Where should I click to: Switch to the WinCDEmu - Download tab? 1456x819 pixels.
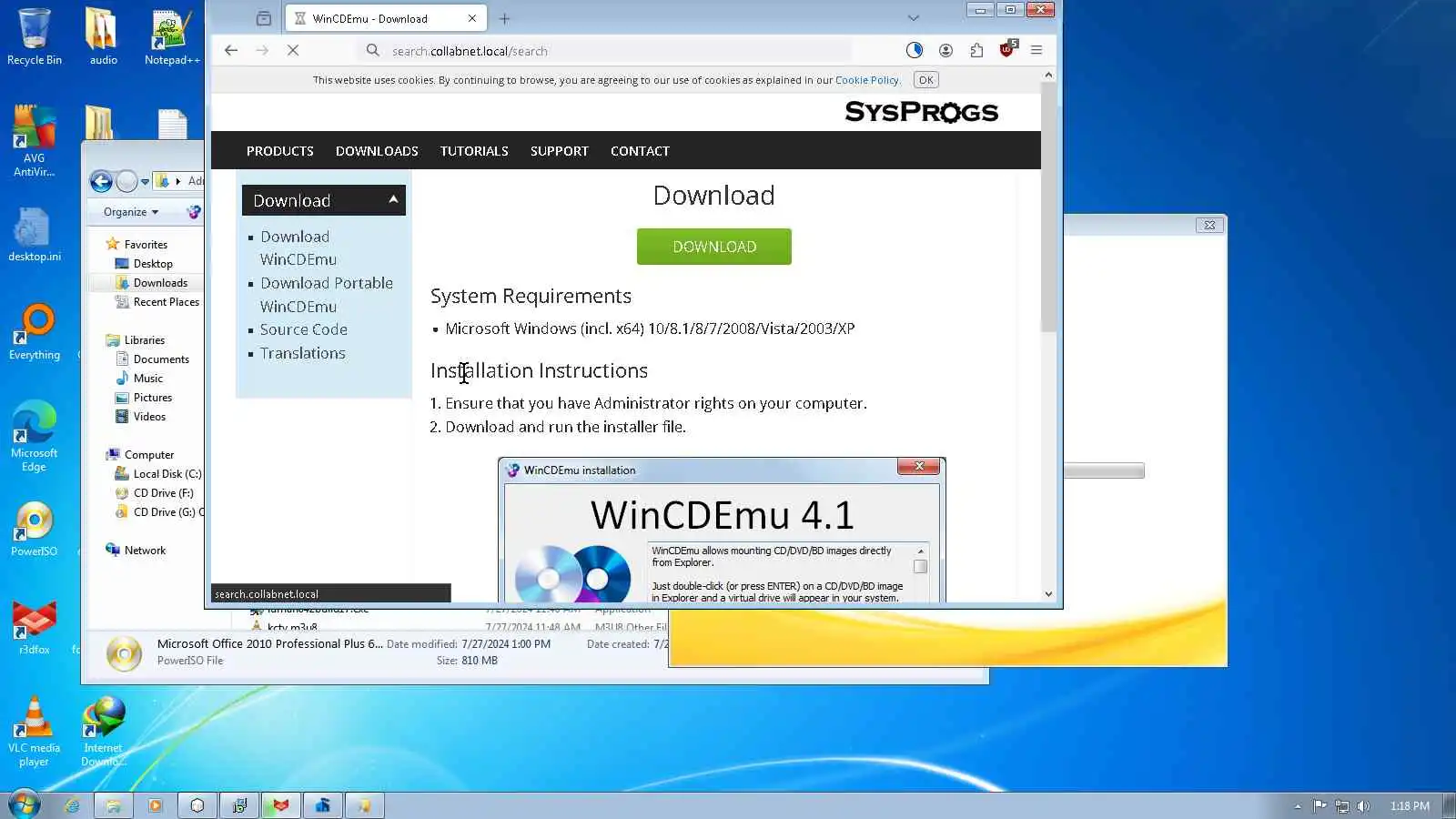[x=386, y=18]
